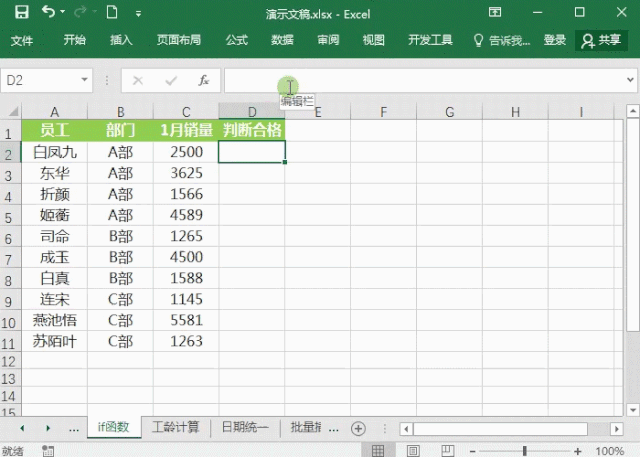
Task: Click the Name Box showing D2
Action: click(41, 80)
